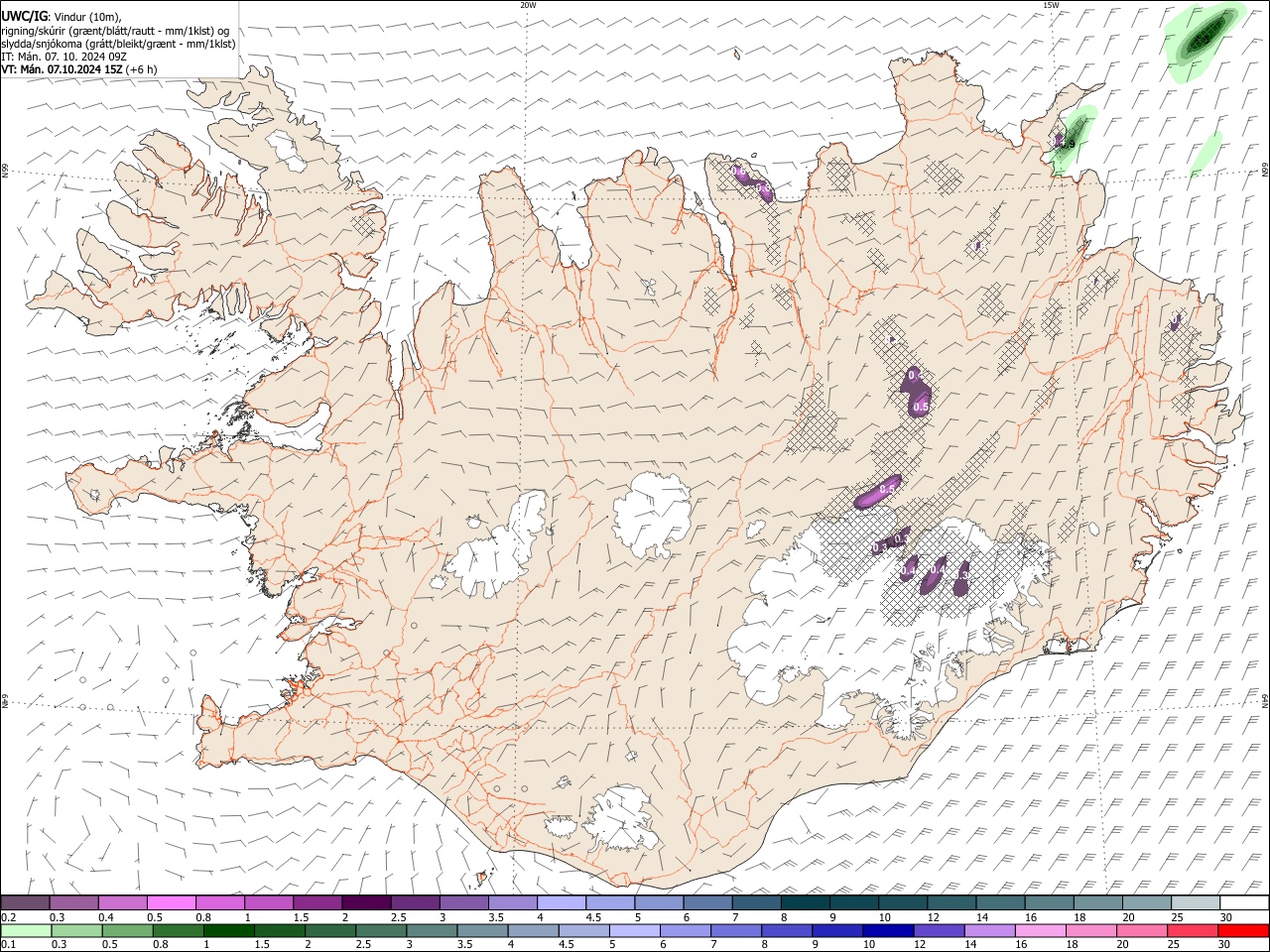
Task: Click the upper legend swatch labeled 18
Action: pyautogui.click(x=1096, y=902)
